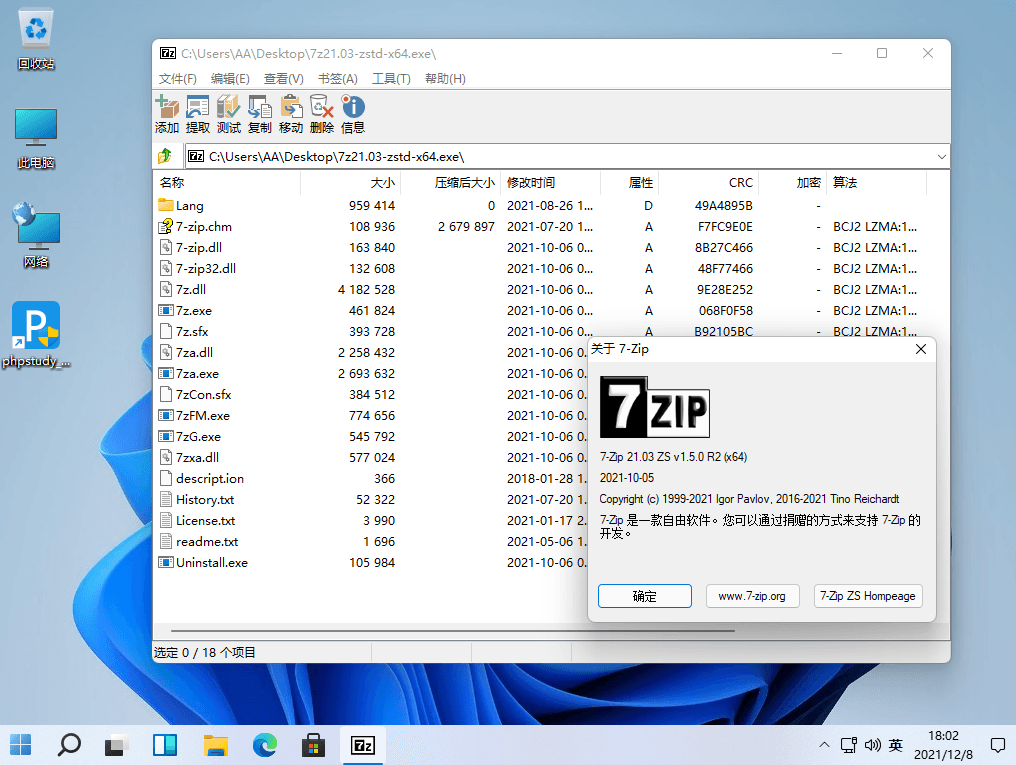Click the Info (信息) toolbar icon
1016x765 pixels.
point(353,114)
